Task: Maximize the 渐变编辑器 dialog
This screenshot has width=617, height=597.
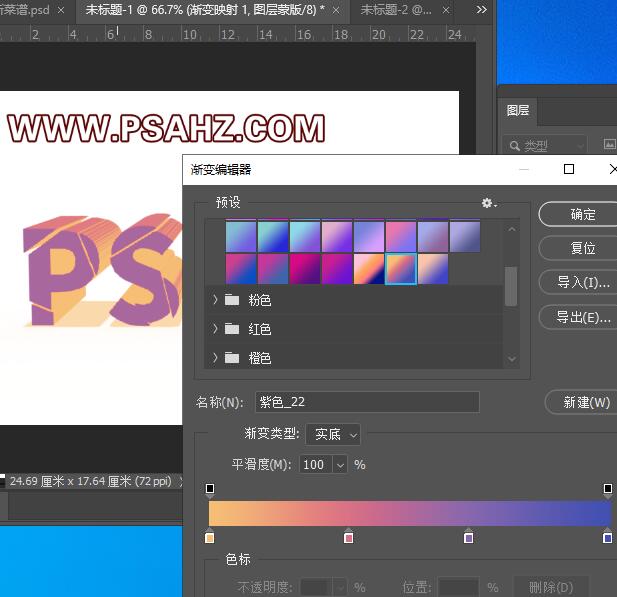Action: click(x=569, y=169)
